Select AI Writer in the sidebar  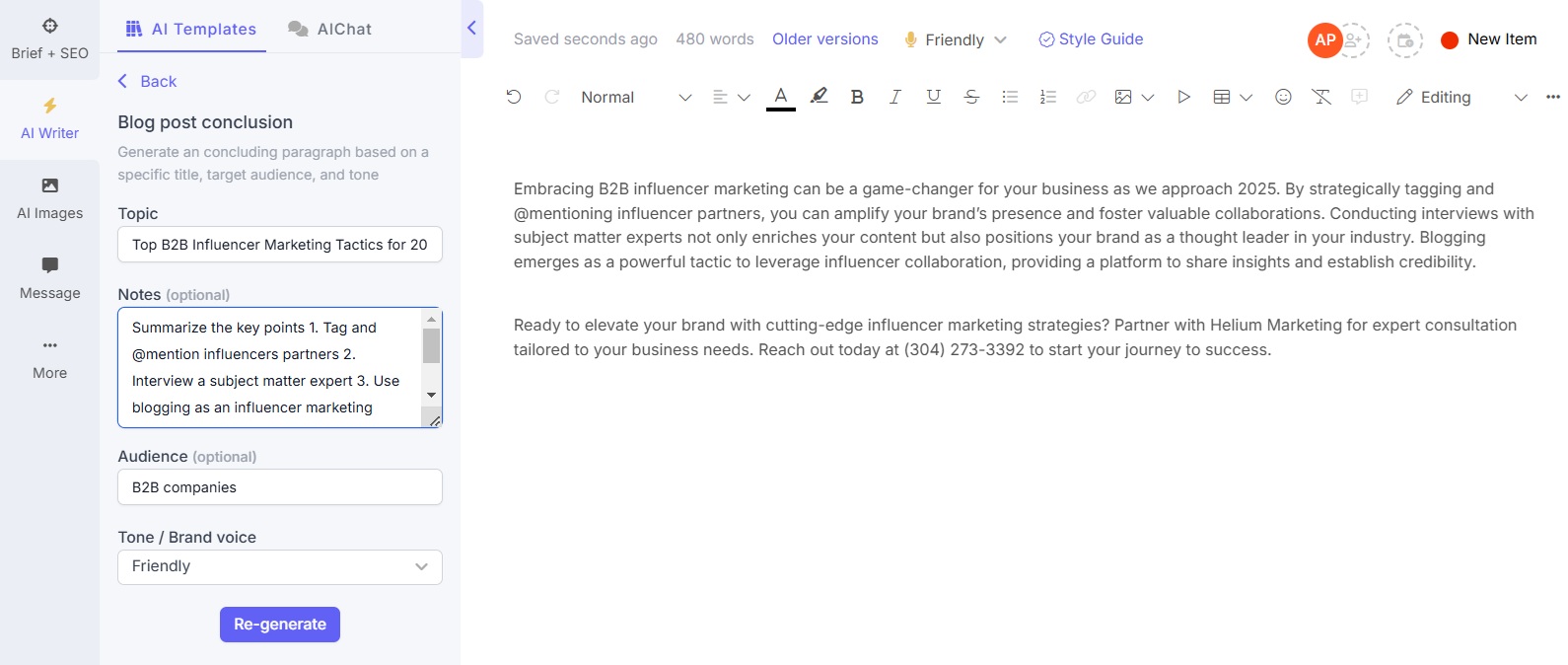click(49, 119)
